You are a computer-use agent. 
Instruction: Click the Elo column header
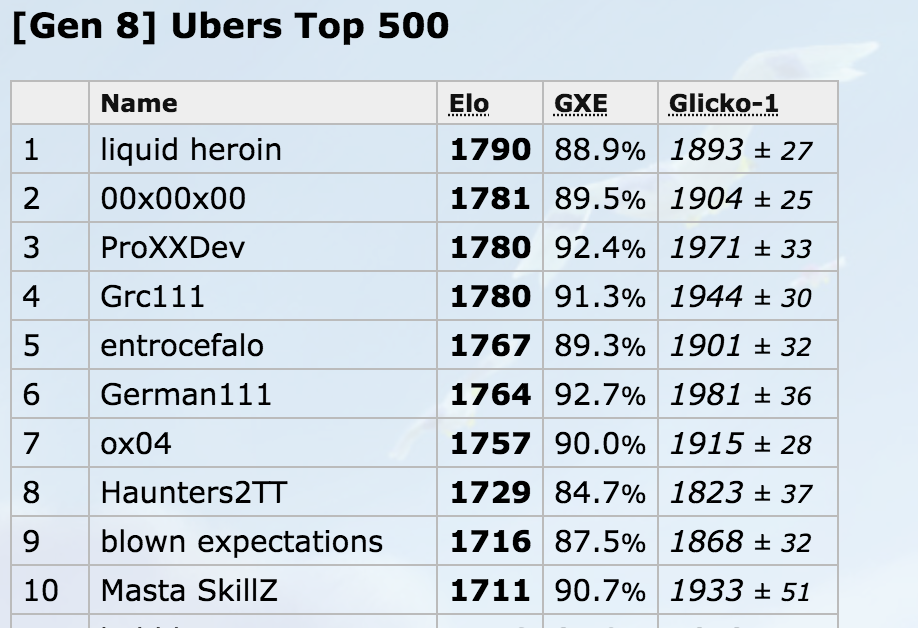[468, 104]
